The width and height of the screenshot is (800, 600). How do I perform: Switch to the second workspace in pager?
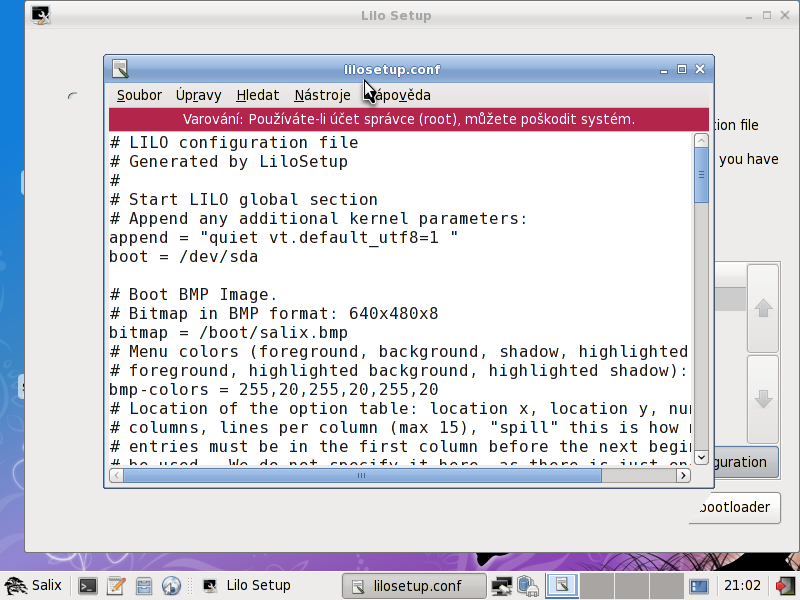[597, 586]
